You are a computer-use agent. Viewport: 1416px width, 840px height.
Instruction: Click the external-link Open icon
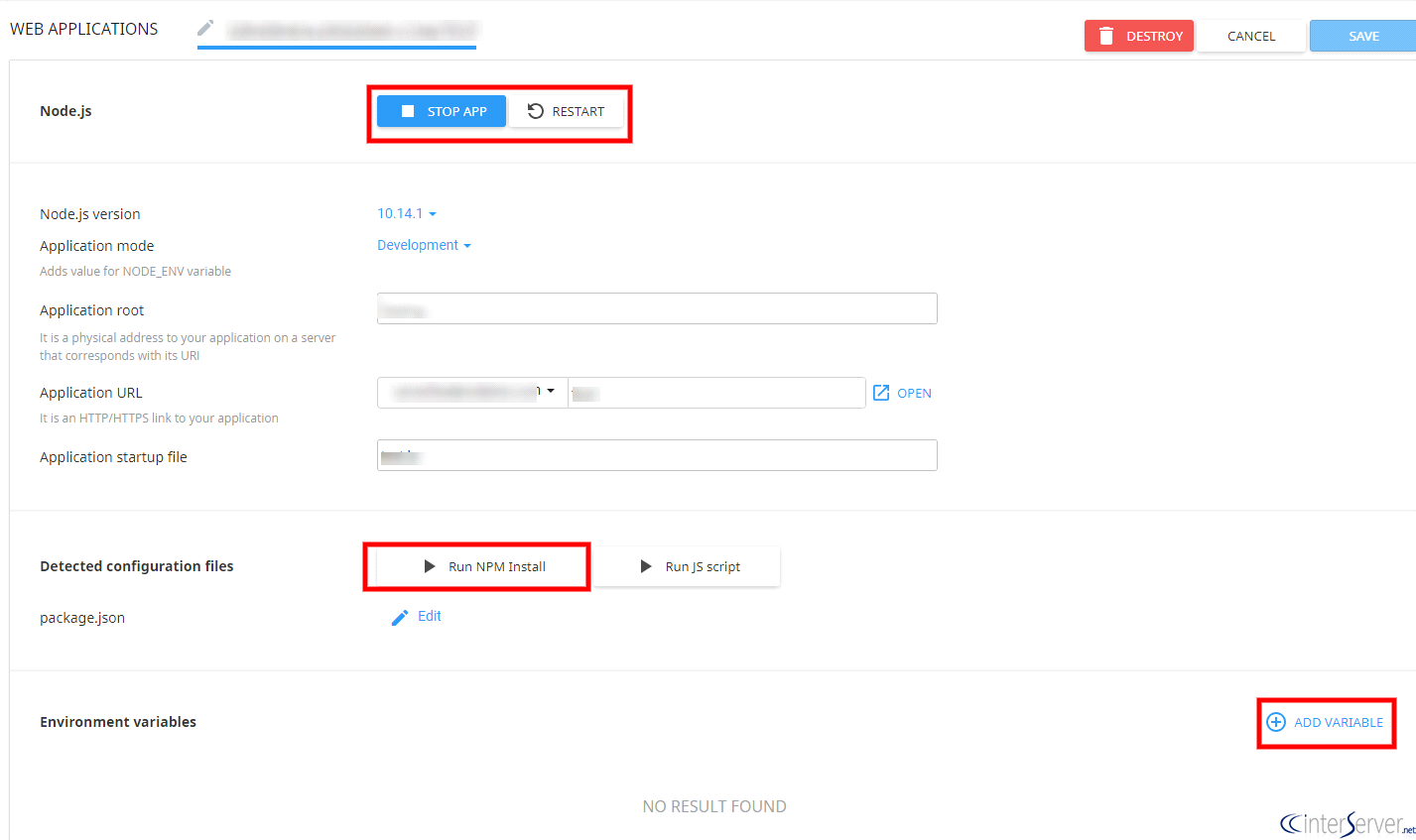point(881,393)
